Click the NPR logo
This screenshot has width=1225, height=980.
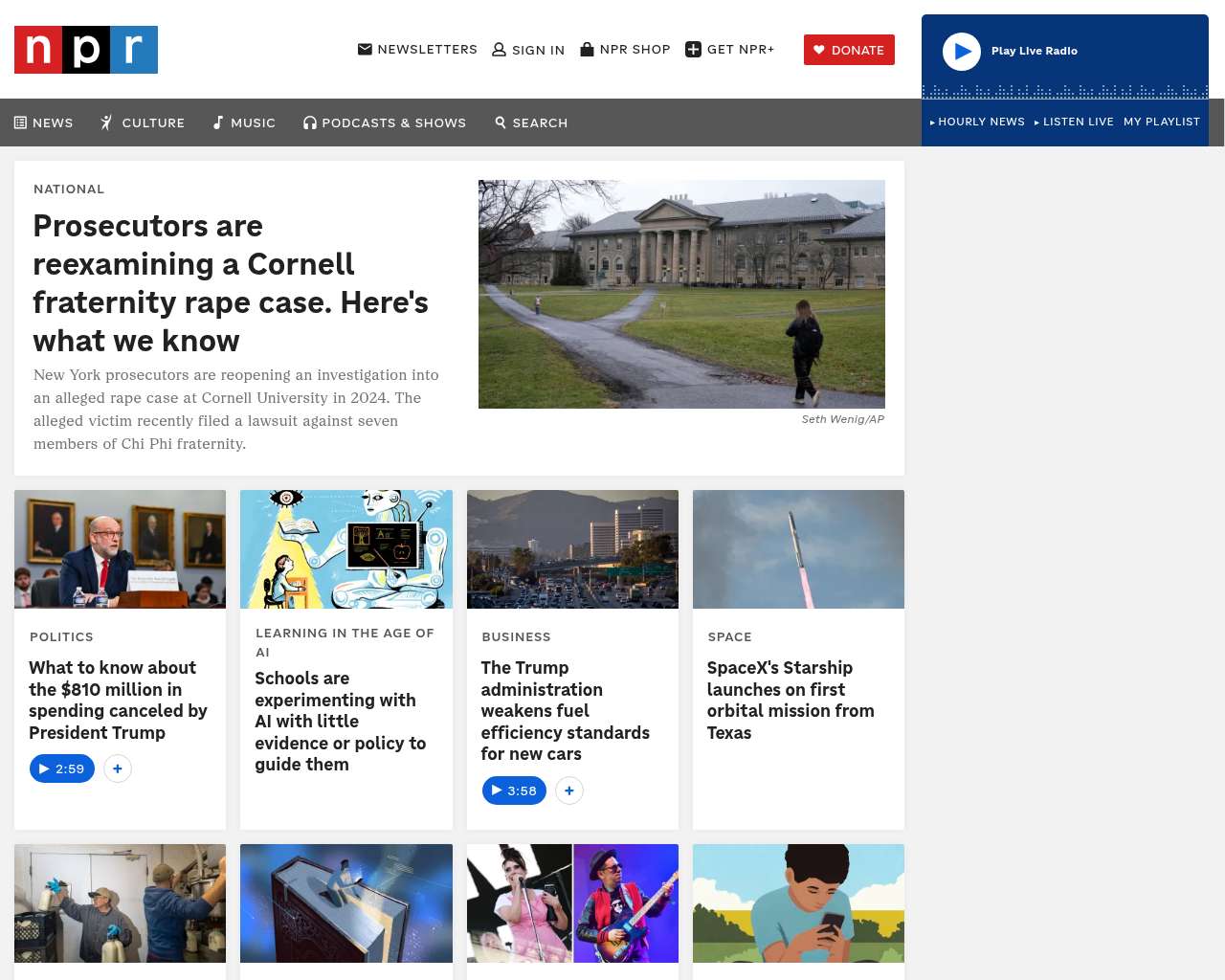pyautogui.click(x=86, y=50)
